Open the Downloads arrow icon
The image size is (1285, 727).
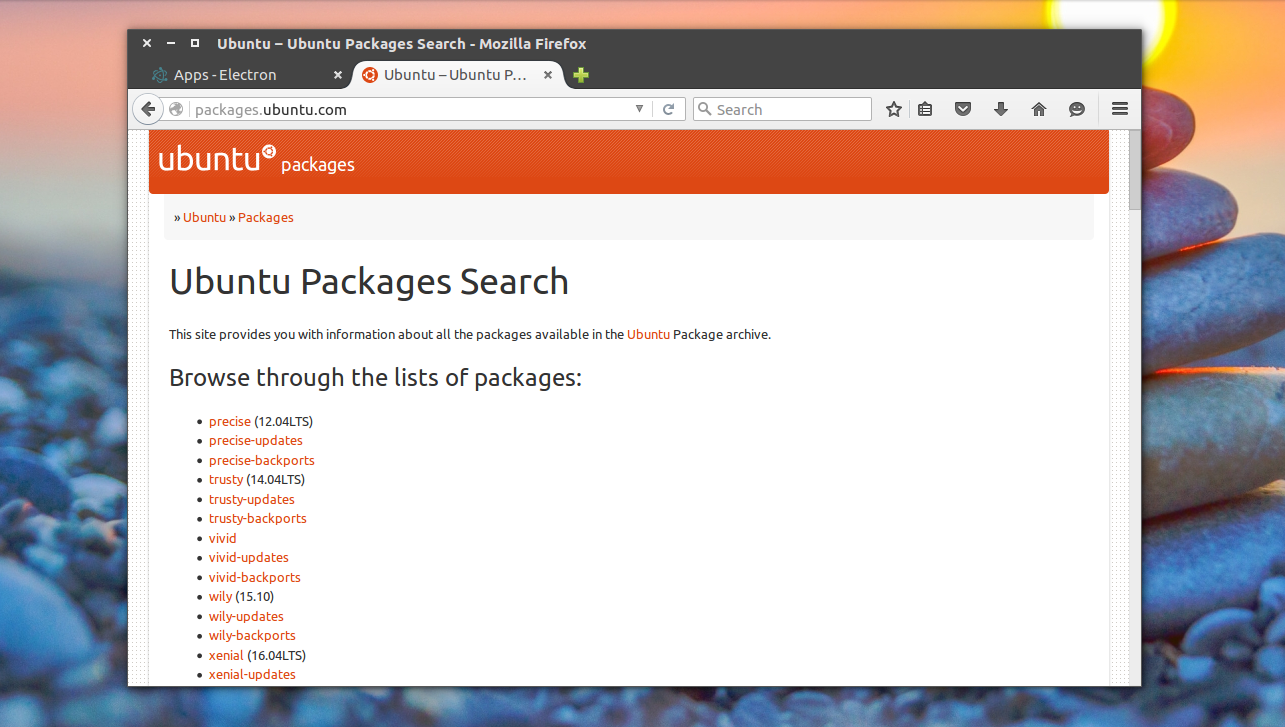tap(1001, 109)
